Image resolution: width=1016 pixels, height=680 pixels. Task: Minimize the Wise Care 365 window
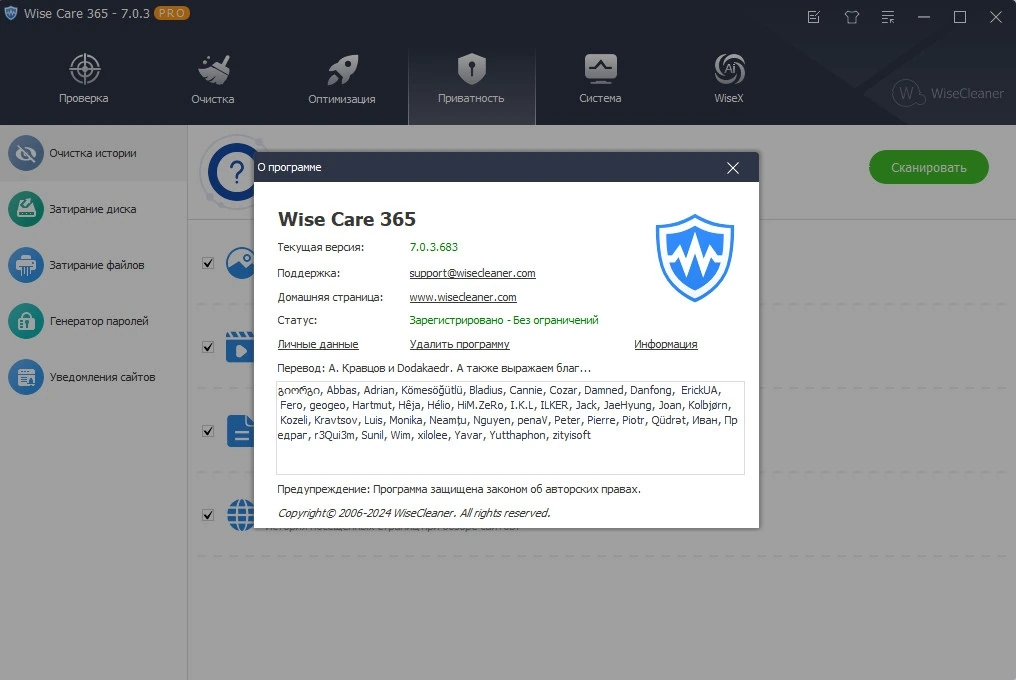tap(924, 17)
